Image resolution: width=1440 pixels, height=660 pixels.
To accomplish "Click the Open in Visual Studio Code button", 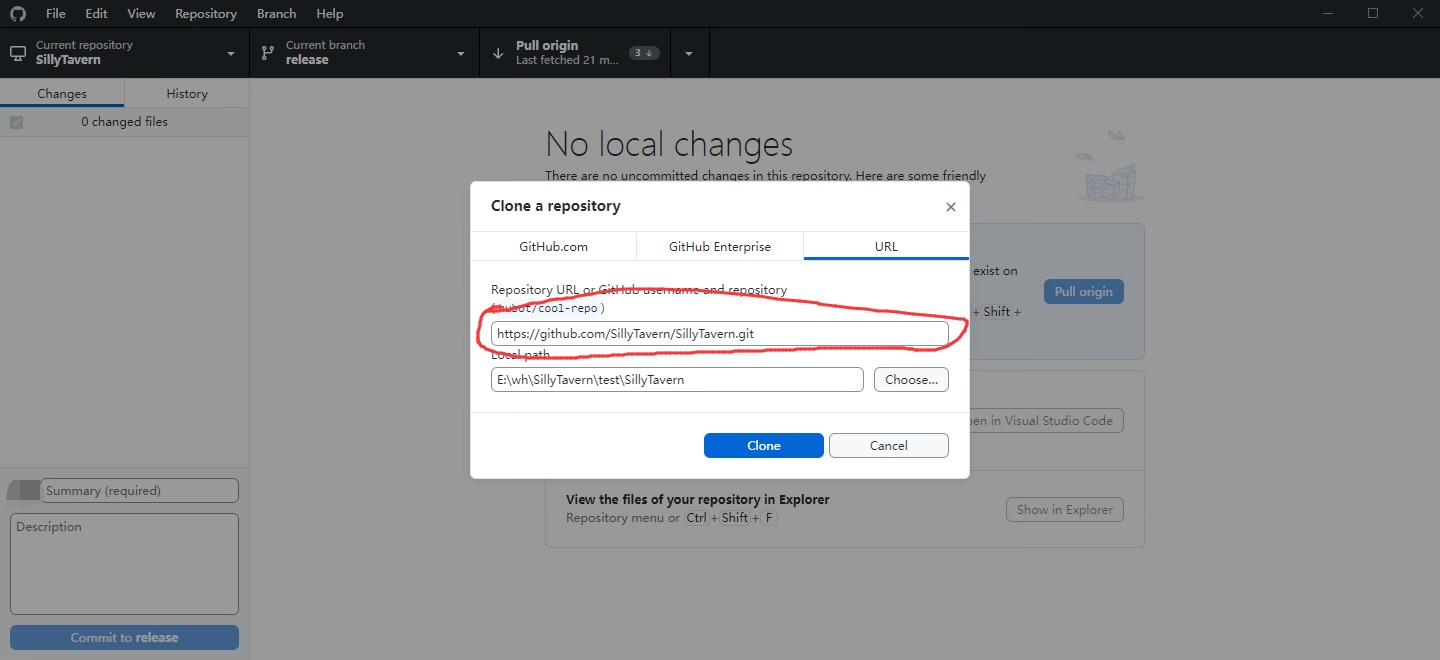I will 1046,421.
